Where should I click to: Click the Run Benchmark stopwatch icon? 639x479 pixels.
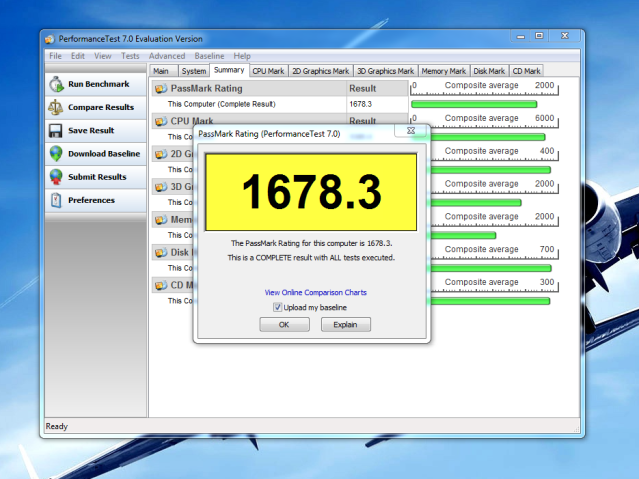point(56,84)
